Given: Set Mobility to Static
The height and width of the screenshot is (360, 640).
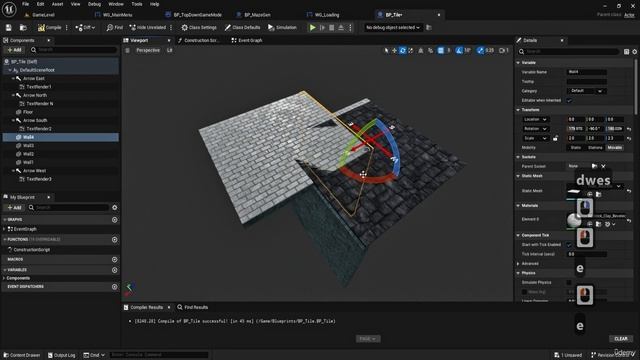Looking at the screenshot, I should point(576,147).
